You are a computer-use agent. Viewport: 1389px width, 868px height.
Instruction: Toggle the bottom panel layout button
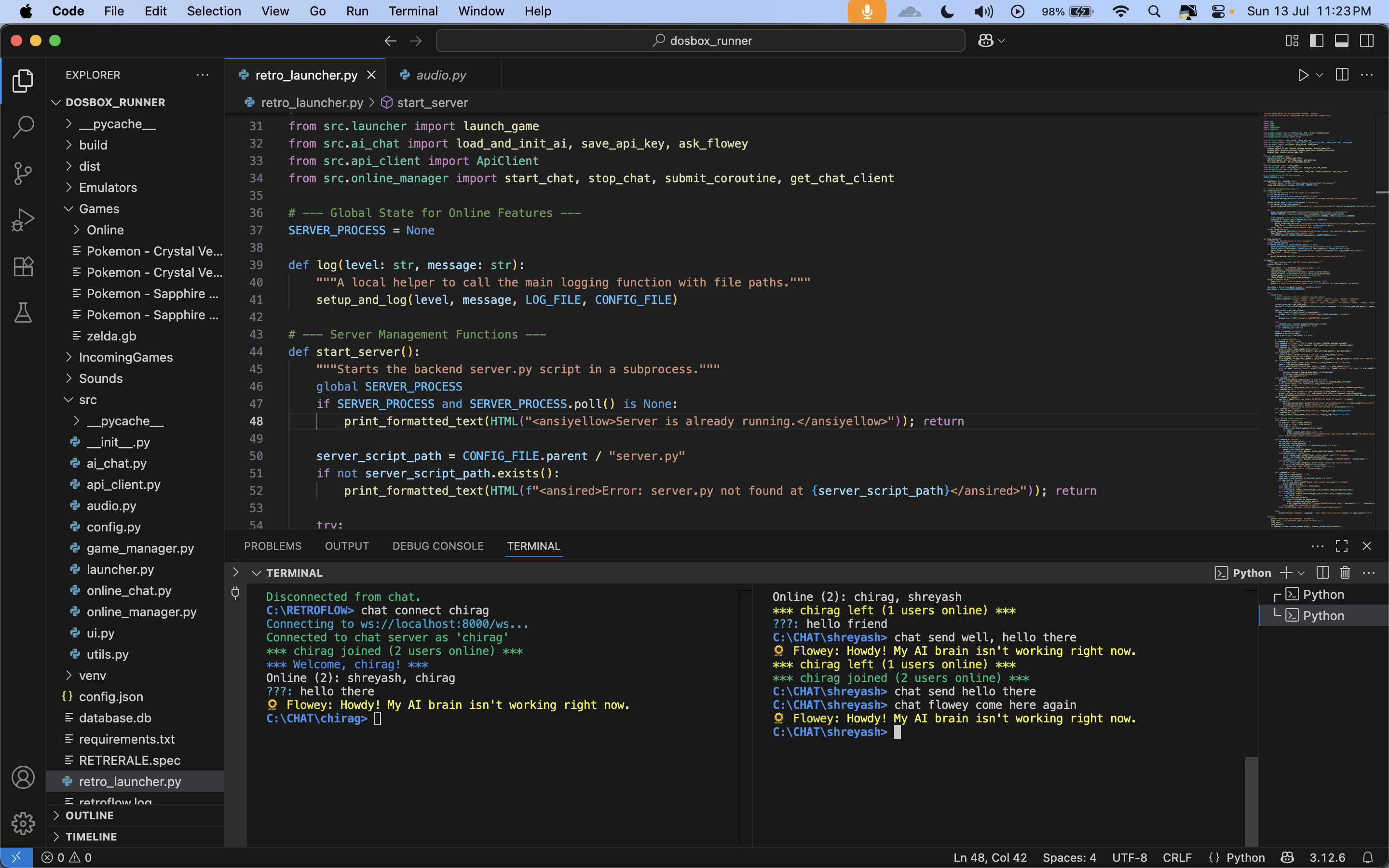(1341, 41)
